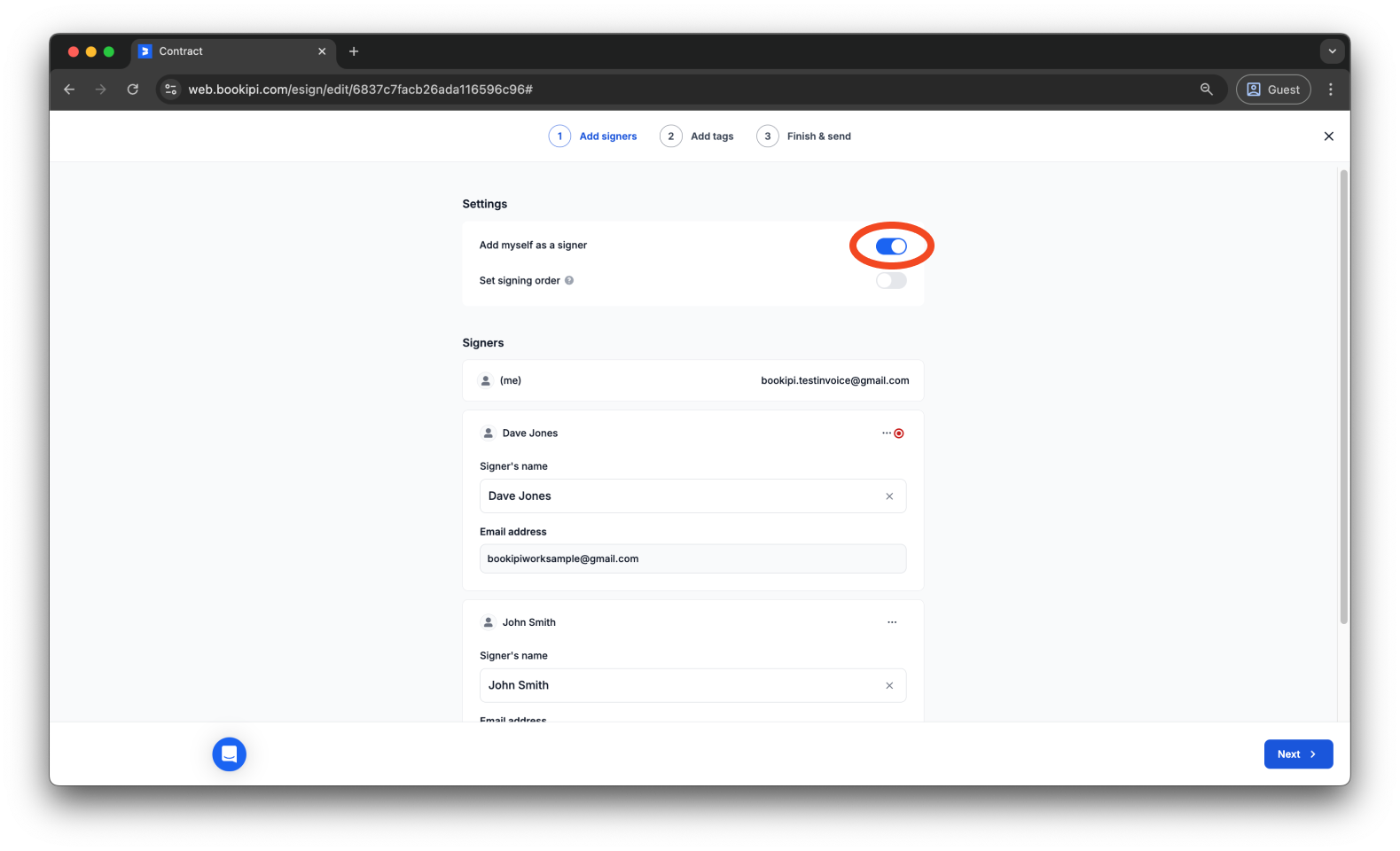Click the (me) signer avatar icon
This screenshot has width=1400, height=851.
pos(486,380)
